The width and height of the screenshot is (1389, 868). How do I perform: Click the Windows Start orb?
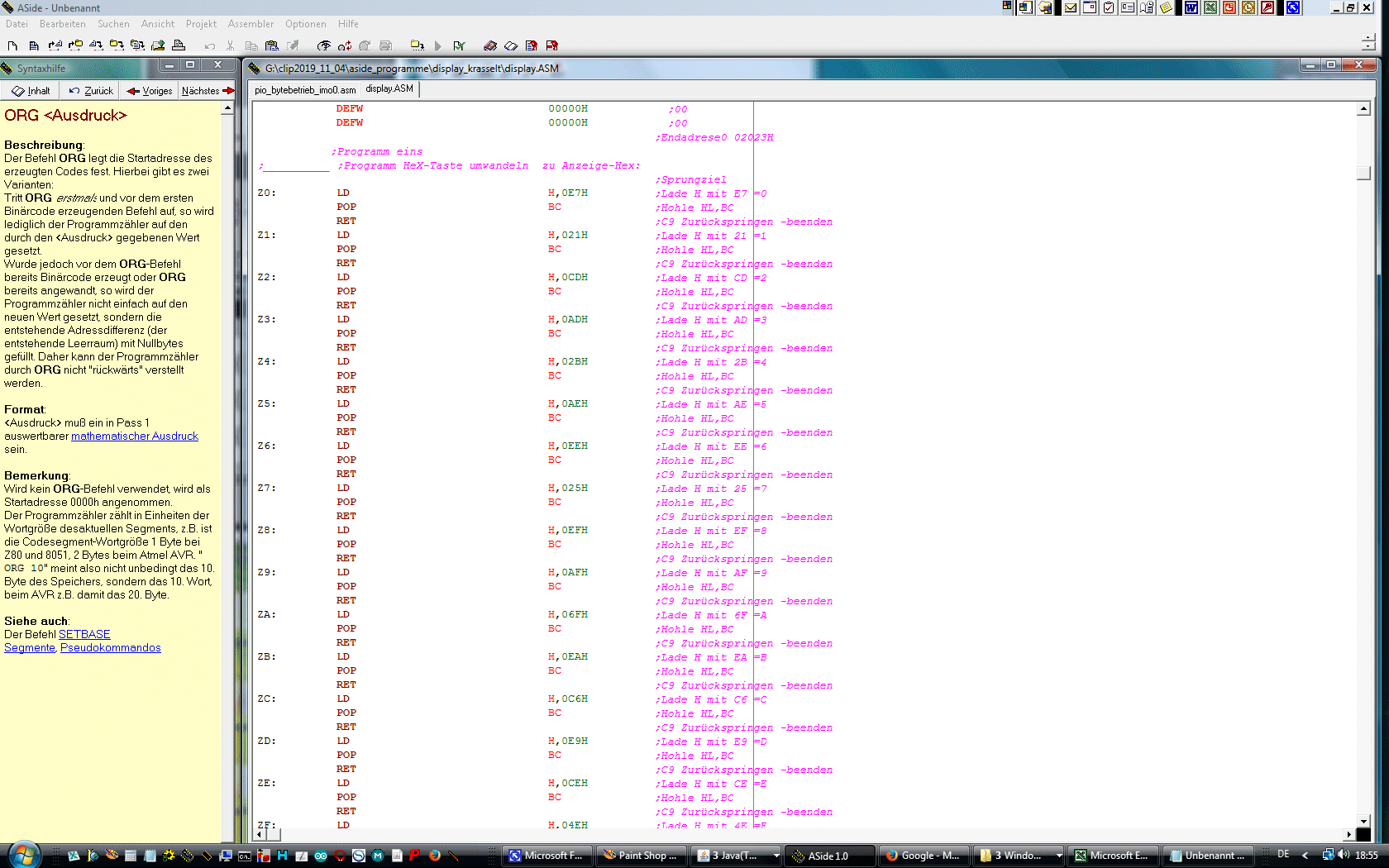click(x=22, y=855)
